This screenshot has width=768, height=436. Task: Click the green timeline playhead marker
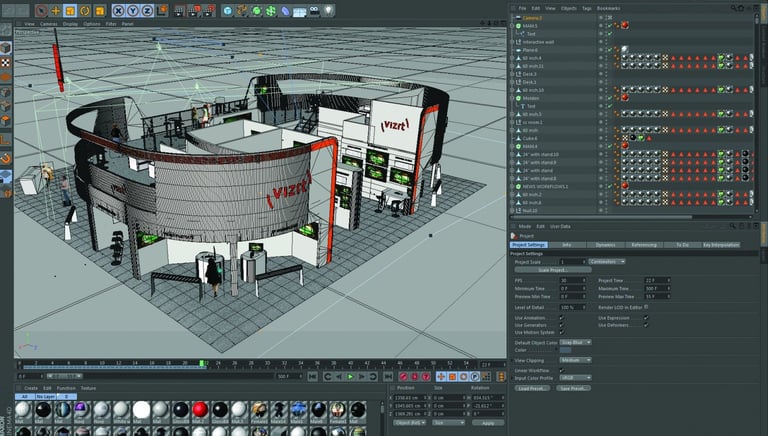click(201, 363)
